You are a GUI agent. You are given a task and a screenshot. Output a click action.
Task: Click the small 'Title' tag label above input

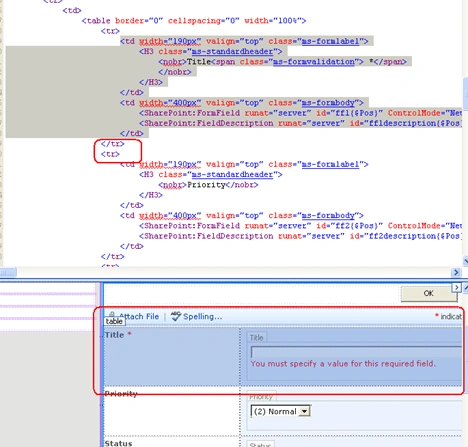tap(256, 338)
